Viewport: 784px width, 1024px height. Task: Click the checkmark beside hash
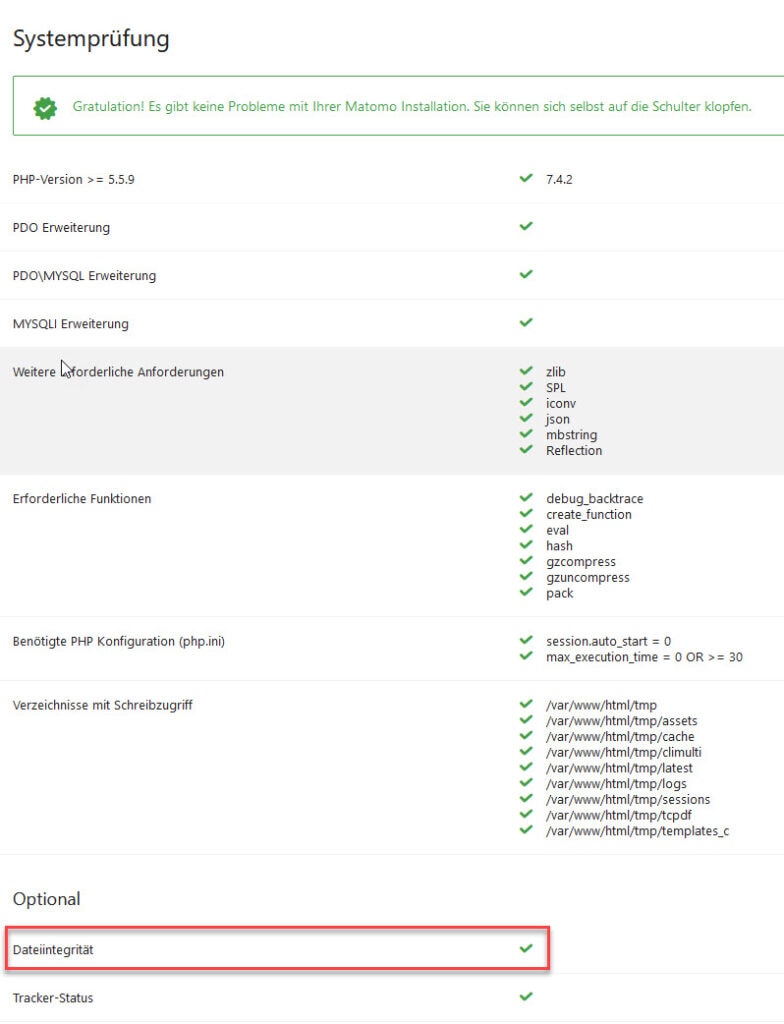point(526,544)
